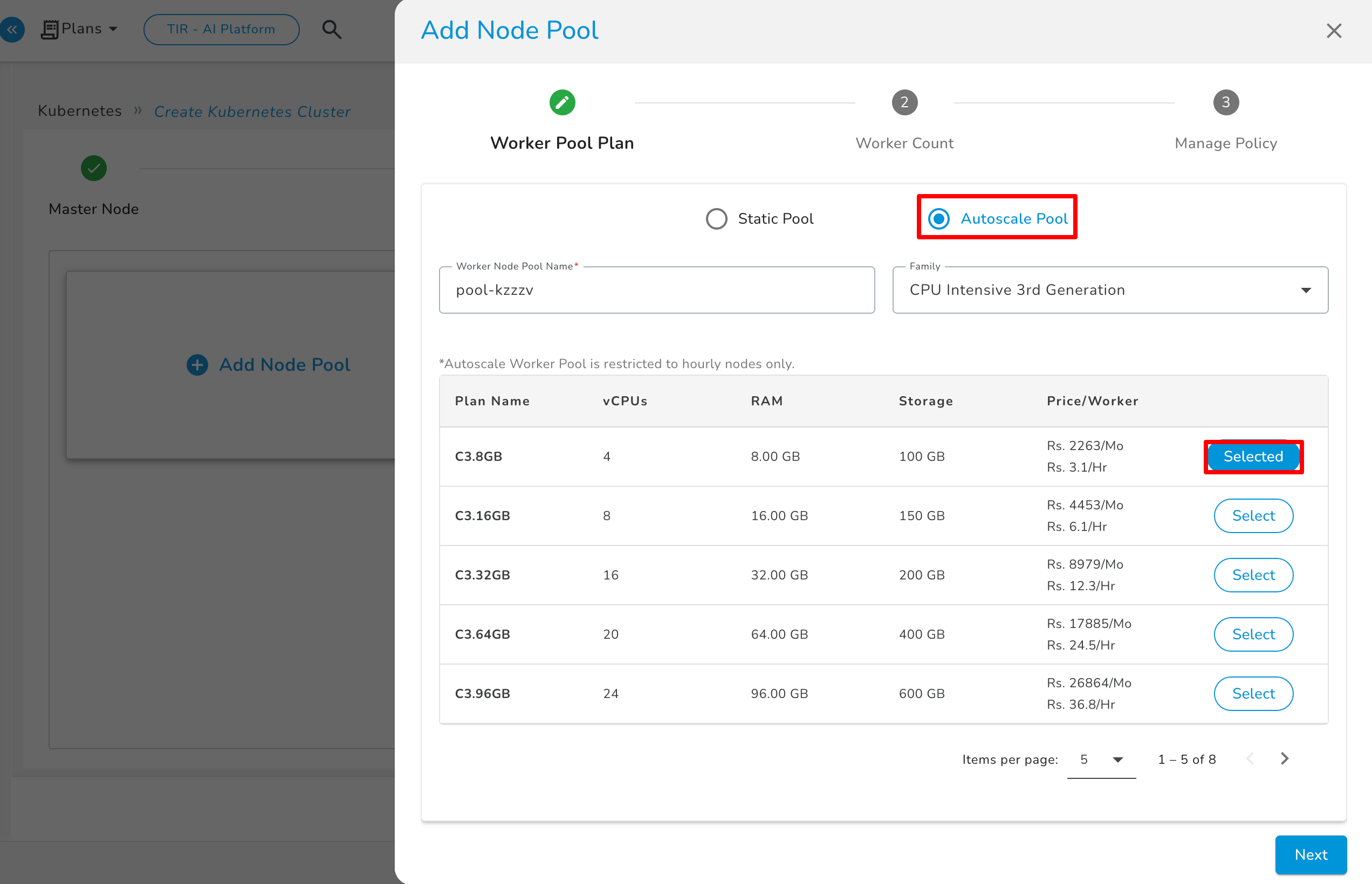Go to step 2 Worker Count
This screenshot has width=1372, height=884.
(904, 103)
